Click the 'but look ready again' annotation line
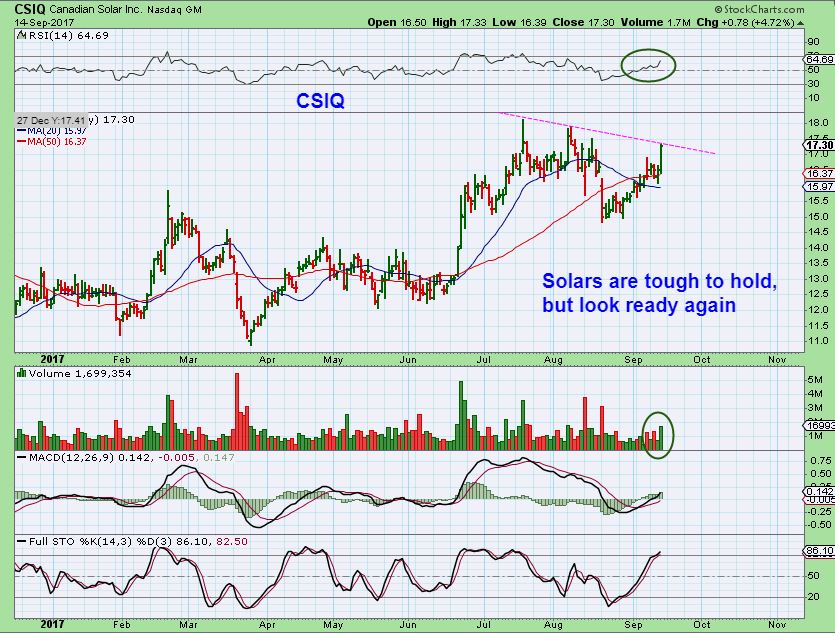The image size is (835, 634). click(x=639, y=305)
